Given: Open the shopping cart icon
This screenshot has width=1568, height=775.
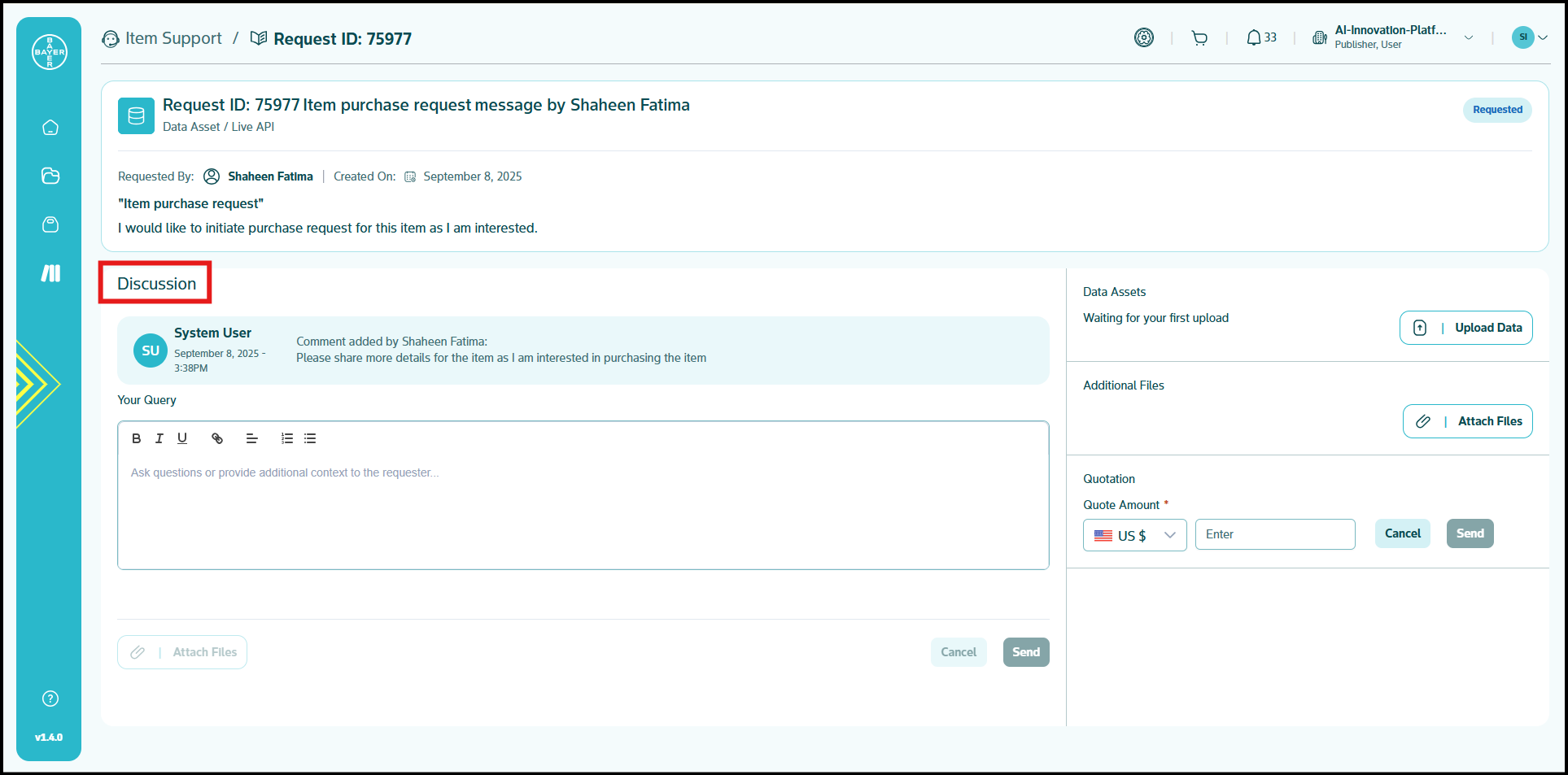Looking at the screenshot, I should [x=1199, y=38].
